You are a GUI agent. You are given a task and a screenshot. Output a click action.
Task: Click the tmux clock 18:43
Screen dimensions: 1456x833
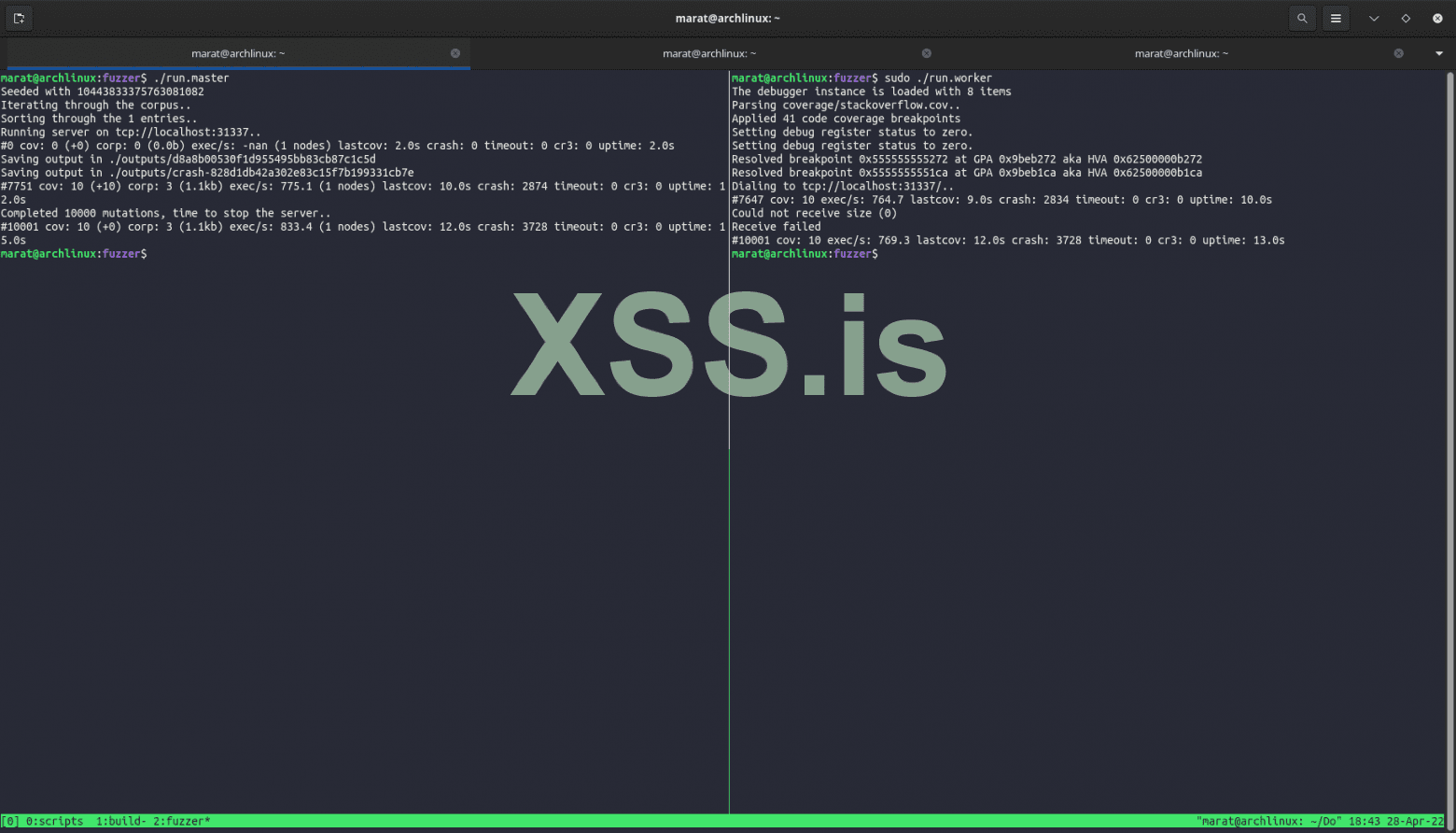1364,822
